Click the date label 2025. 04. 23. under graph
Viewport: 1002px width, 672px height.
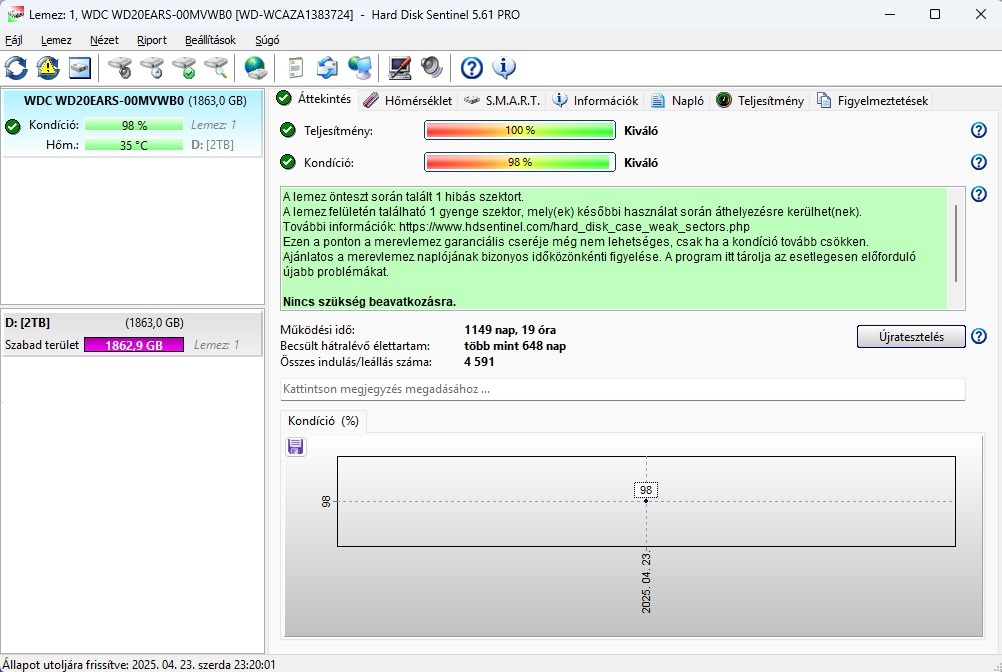(646, 583)
